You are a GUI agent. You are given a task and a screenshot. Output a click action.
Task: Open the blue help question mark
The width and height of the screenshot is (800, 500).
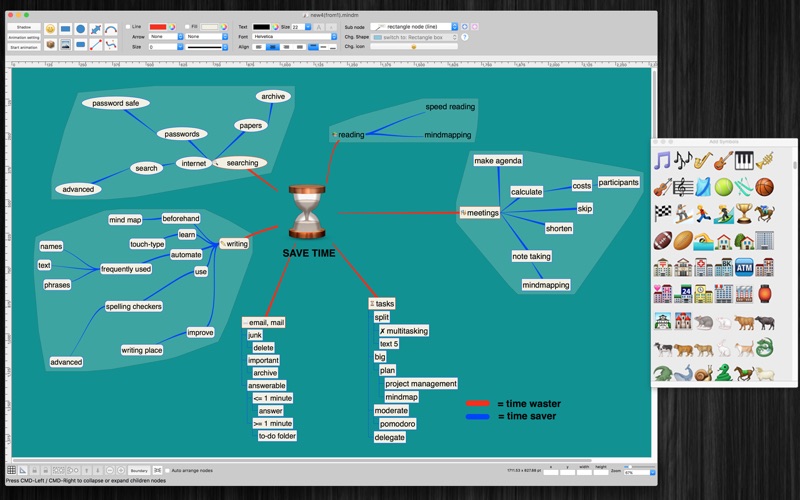point(465,37)
